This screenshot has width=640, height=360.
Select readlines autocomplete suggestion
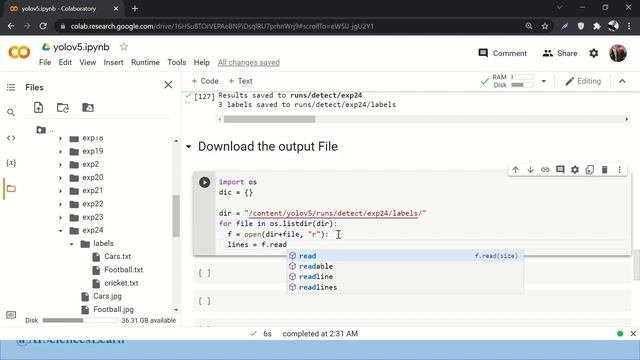[x=405, y=287]
